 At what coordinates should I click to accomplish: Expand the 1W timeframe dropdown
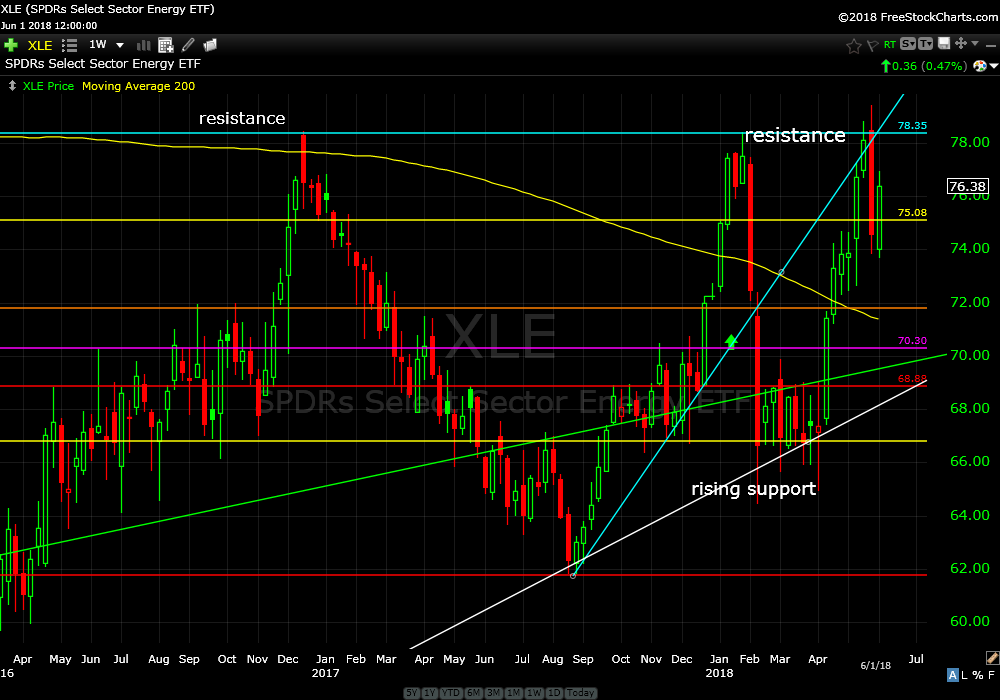click(120, 45)
